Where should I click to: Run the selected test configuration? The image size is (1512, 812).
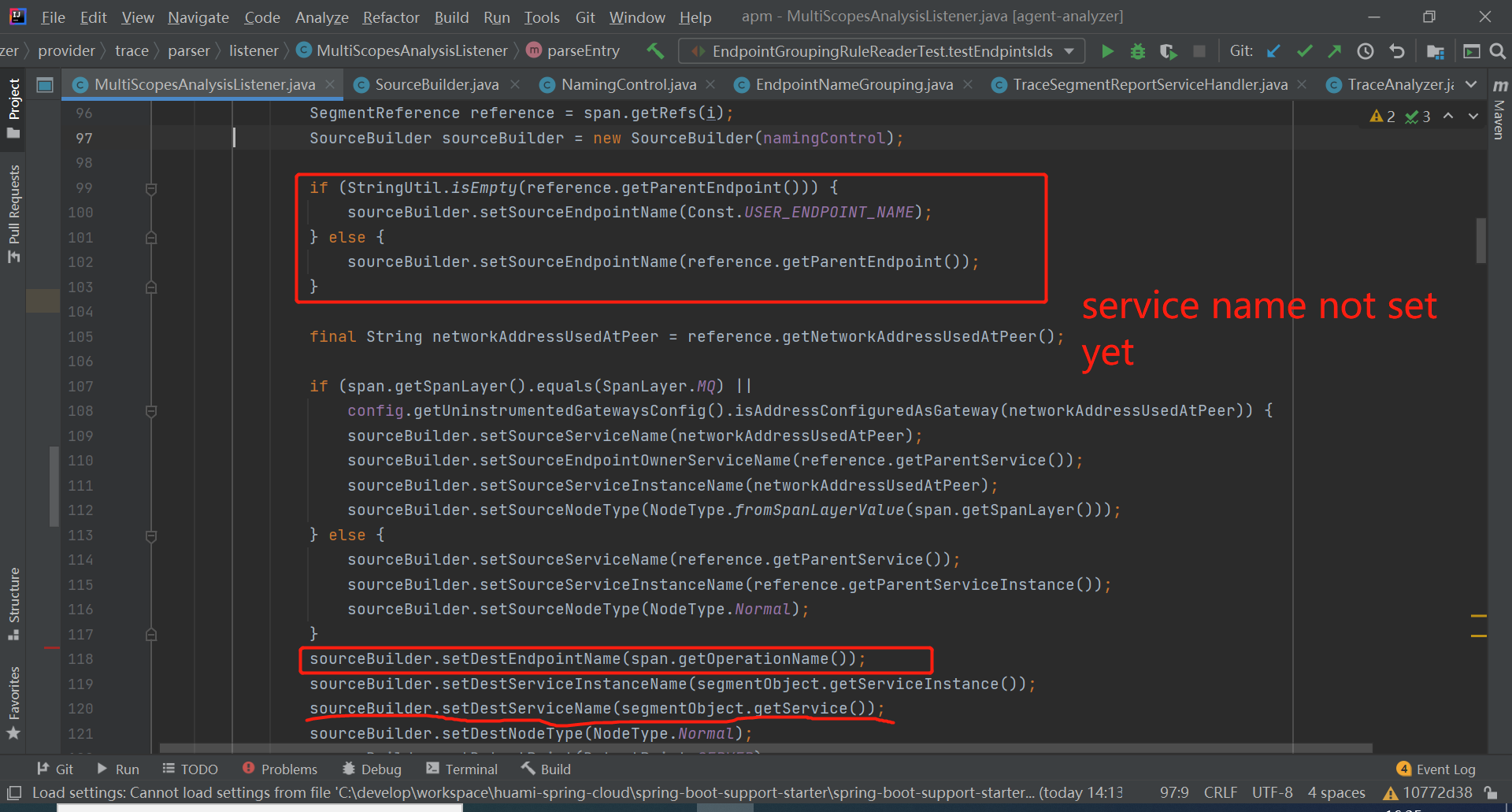coord(1107,50)
